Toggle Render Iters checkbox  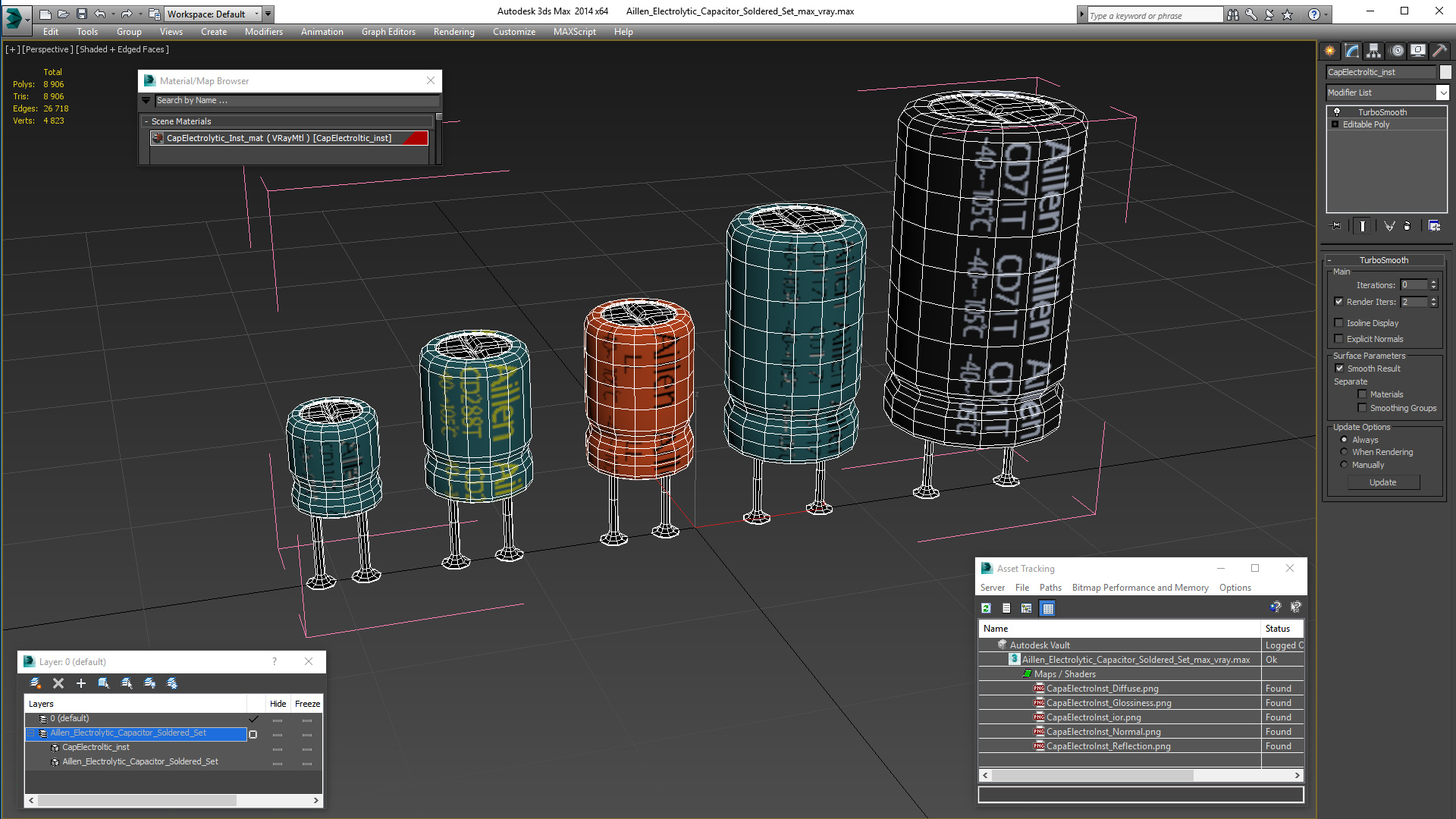(x=1338, y=302)
